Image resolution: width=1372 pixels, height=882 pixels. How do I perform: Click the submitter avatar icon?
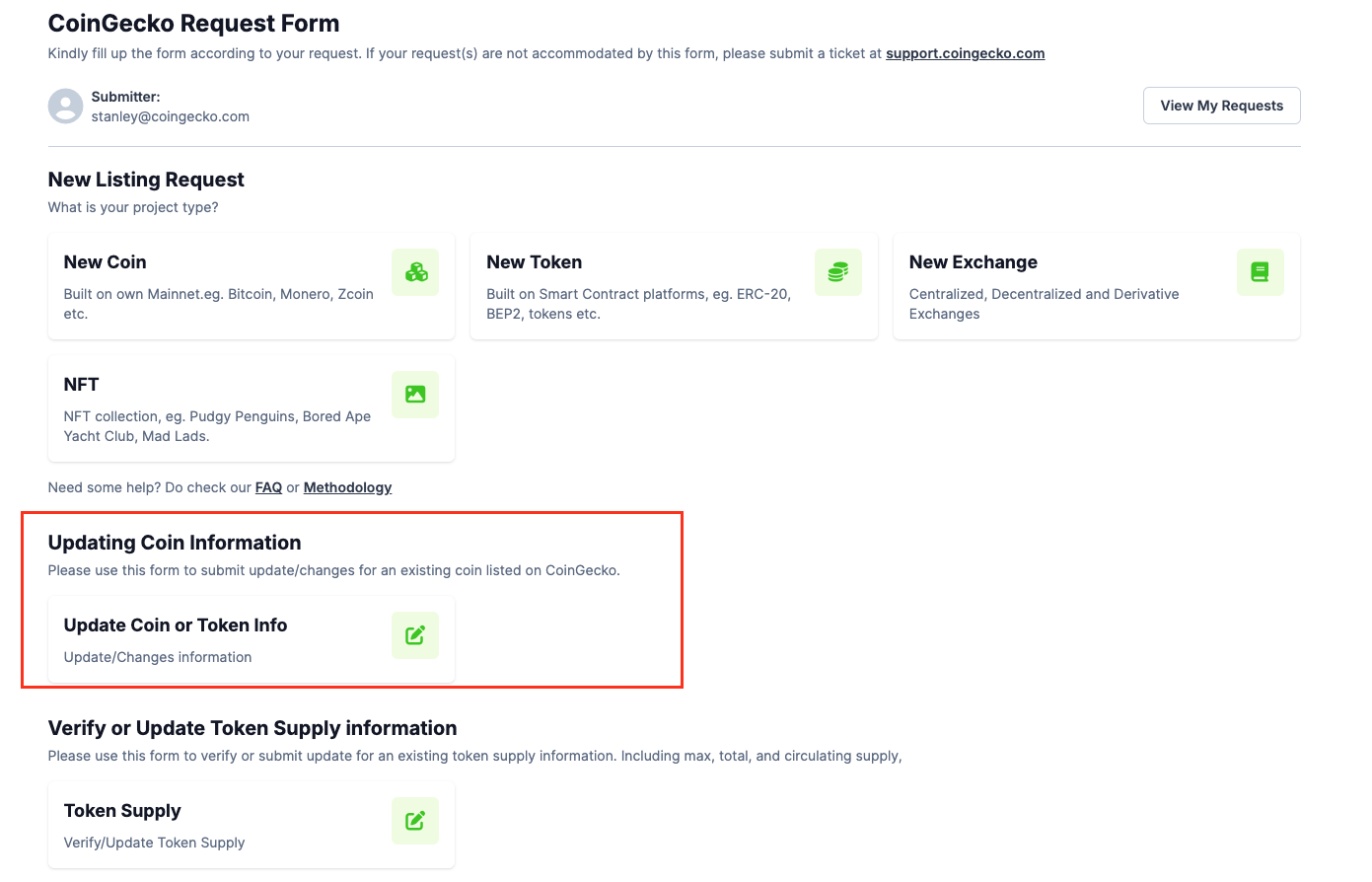point(66,107)
